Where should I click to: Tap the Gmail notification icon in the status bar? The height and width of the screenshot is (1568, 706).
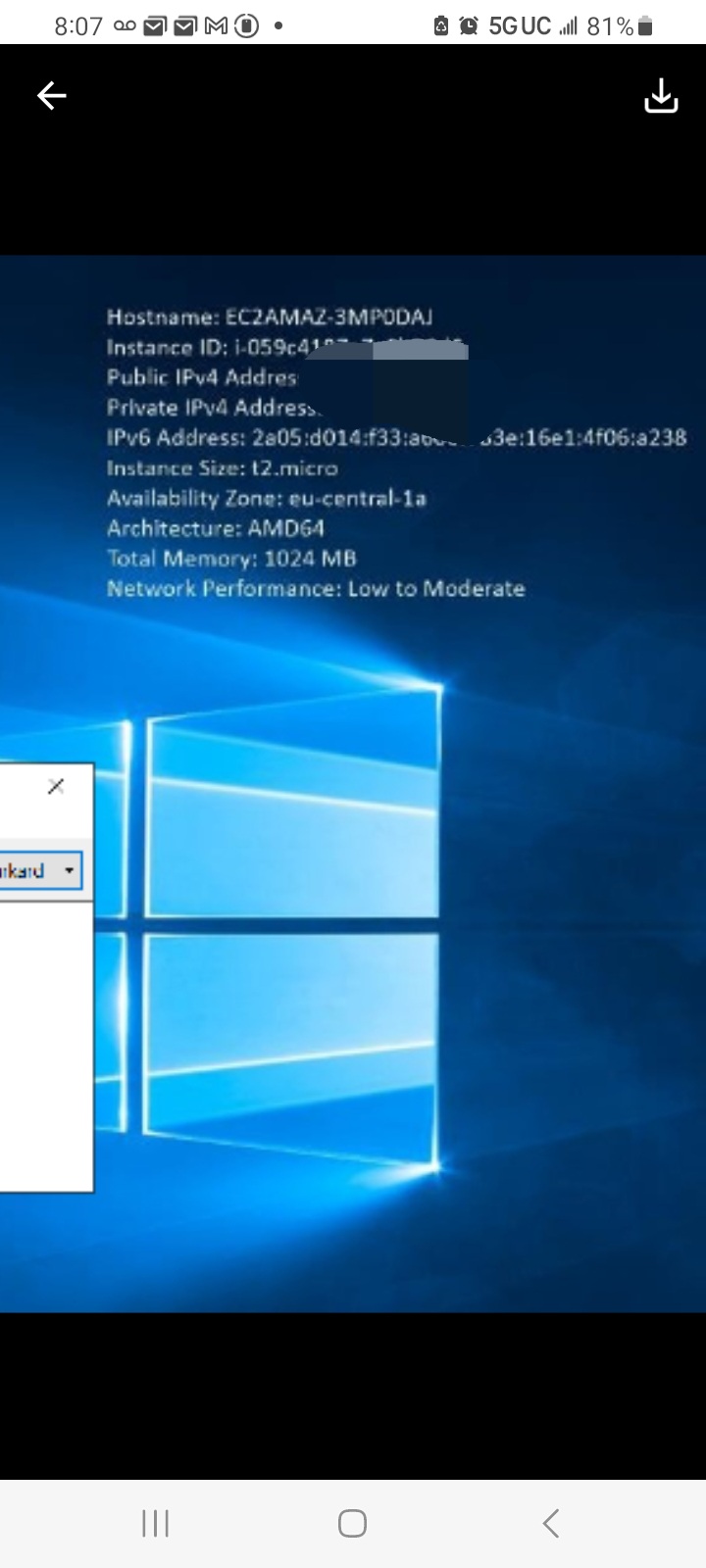[x=216, y=26]
